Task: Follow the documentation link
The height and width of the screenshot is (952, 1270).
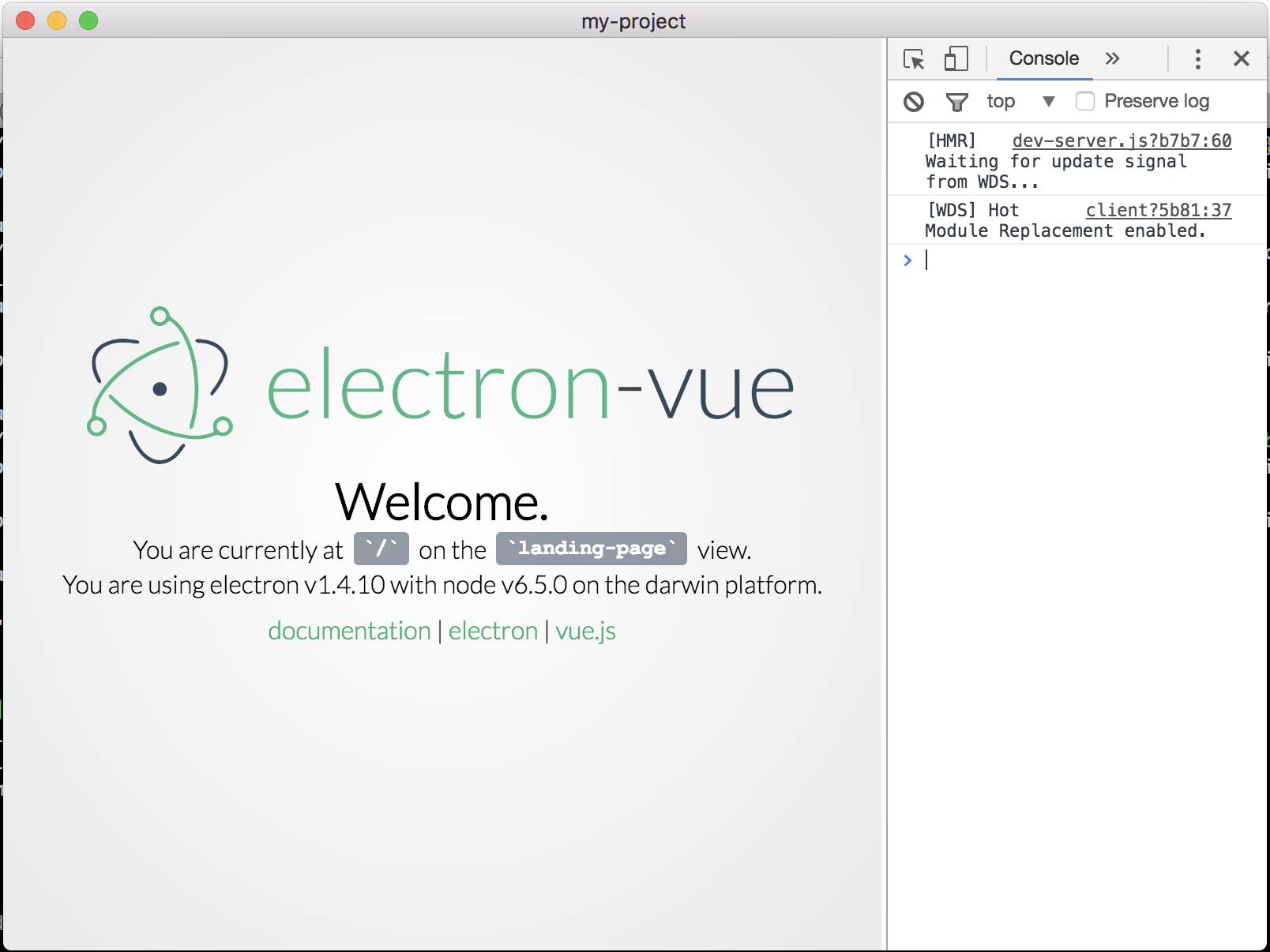Action: tap(349, 631)
